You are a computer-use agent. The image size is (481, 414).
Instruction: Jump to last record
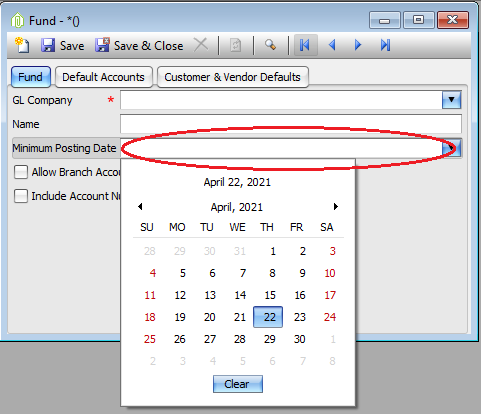pyautogui.click(x=385, y=45)
